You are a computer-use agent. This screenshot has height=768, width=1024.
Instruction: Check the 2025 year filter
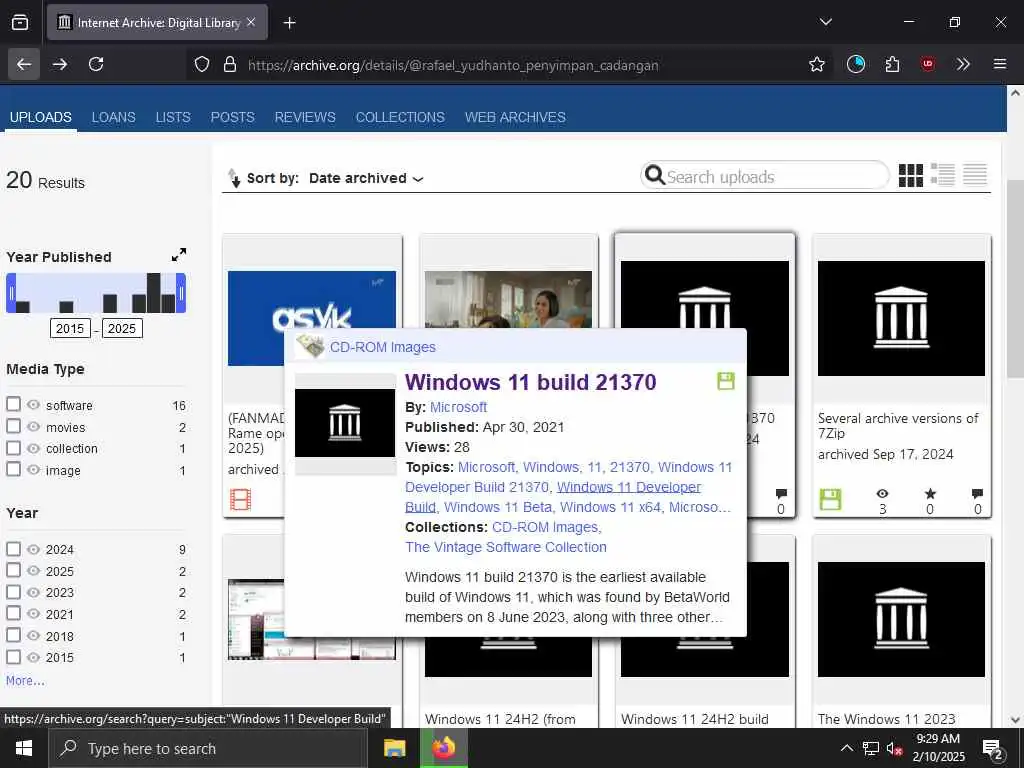(14, 570)
